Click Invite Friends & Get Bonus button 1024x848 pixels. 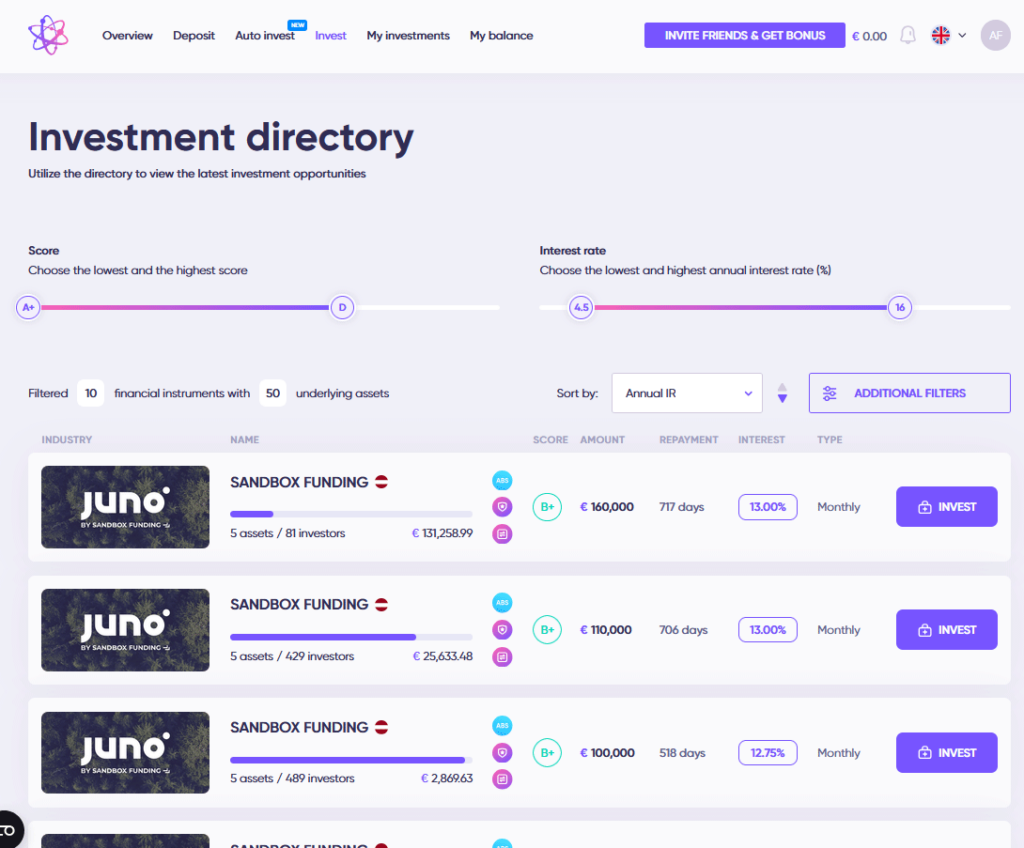tap(744, 35)
